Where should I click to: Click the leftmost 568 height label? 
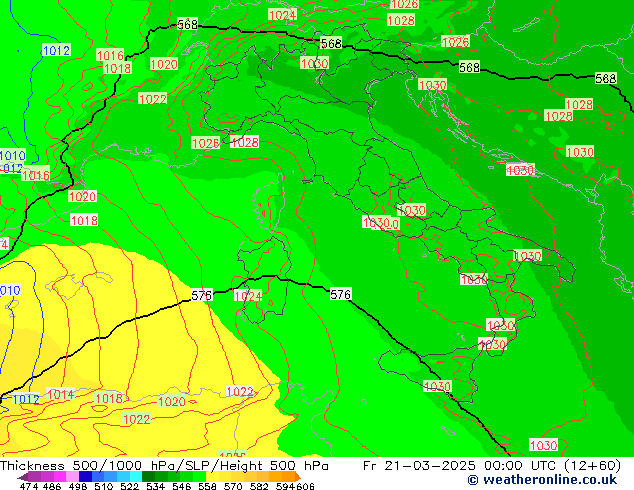[x=188, y=24]
